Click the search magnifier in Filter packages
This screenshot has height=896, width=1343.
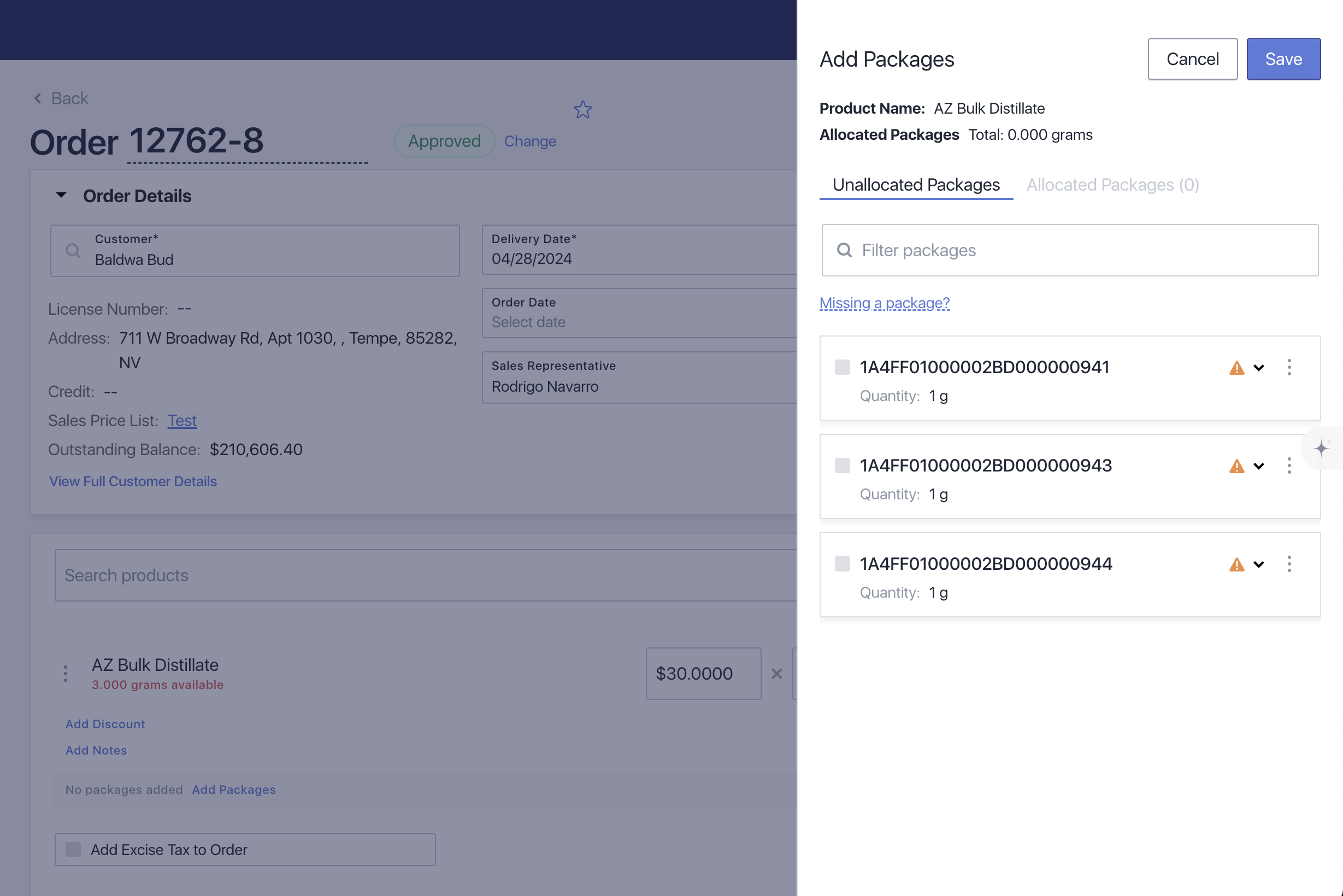coord(844,250)
